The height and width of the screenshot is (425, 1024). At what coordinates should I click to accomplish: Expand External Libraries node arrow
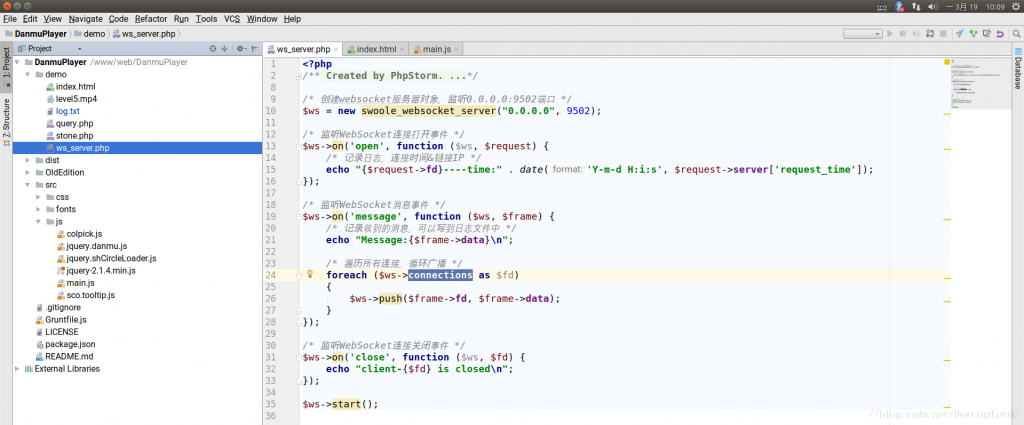tap(18, 369)
